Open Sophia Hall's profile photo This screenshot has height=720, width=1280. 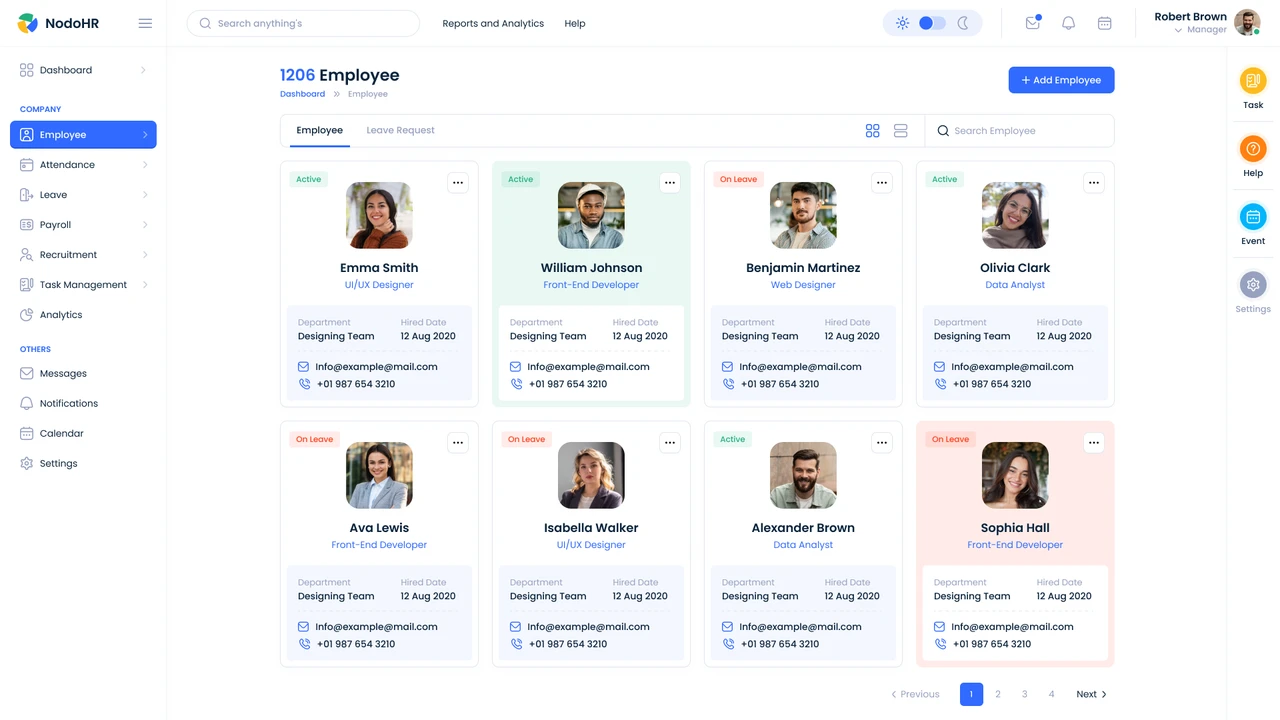pyautogui.click(x=1015, y=475)
